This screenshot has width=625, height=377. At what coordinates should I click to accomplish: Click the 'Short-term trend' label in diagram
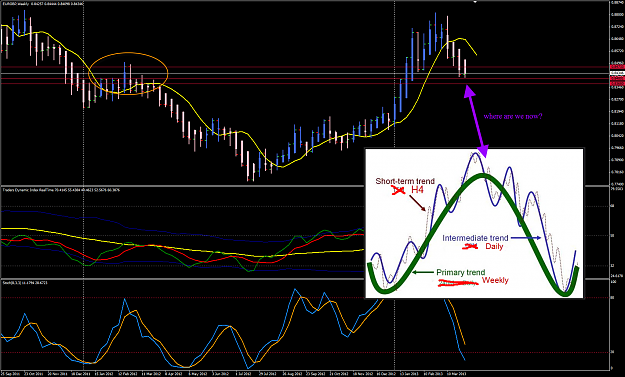405,181
